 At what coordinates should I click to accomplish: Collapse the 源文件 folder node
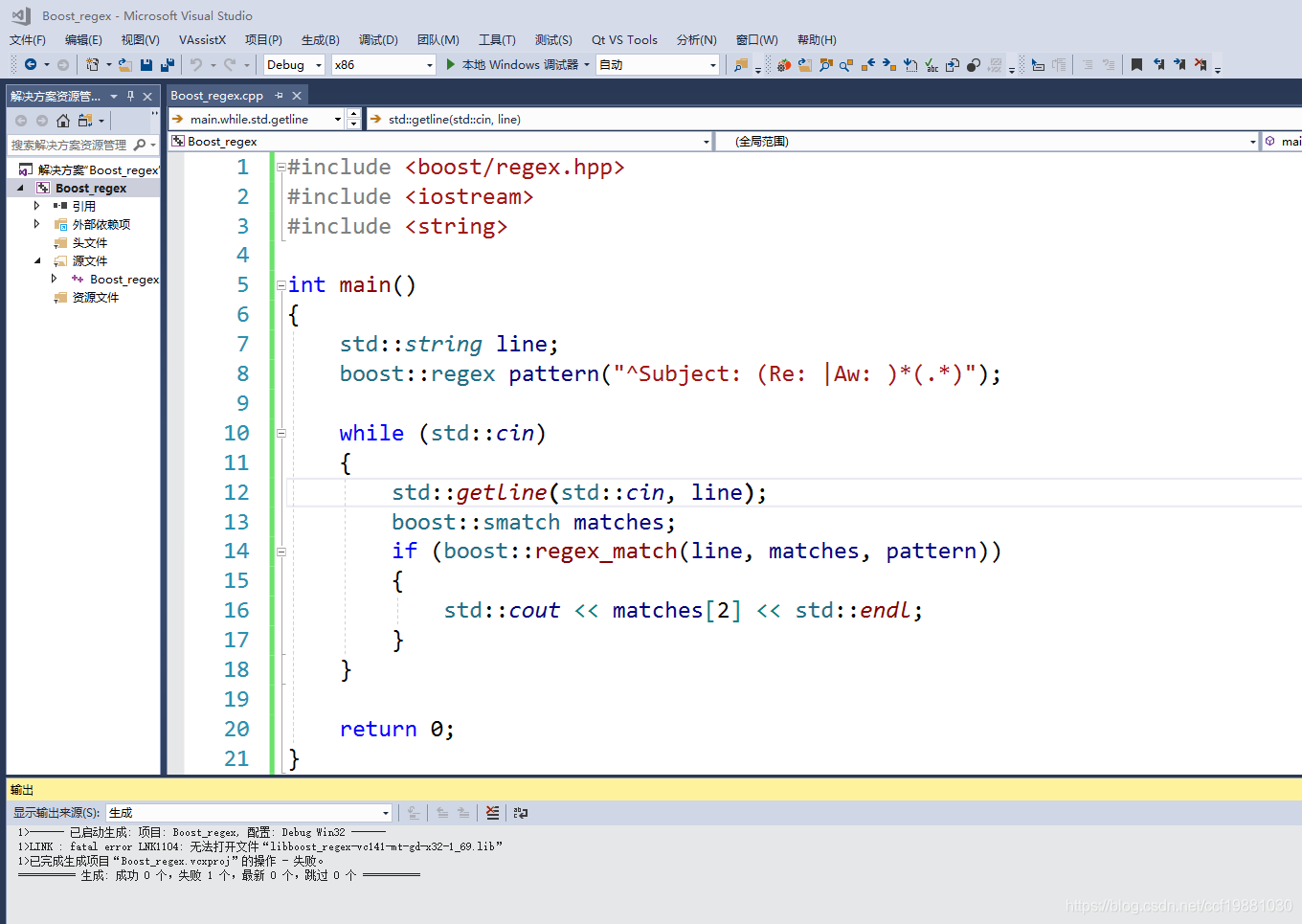click(37, 260)
